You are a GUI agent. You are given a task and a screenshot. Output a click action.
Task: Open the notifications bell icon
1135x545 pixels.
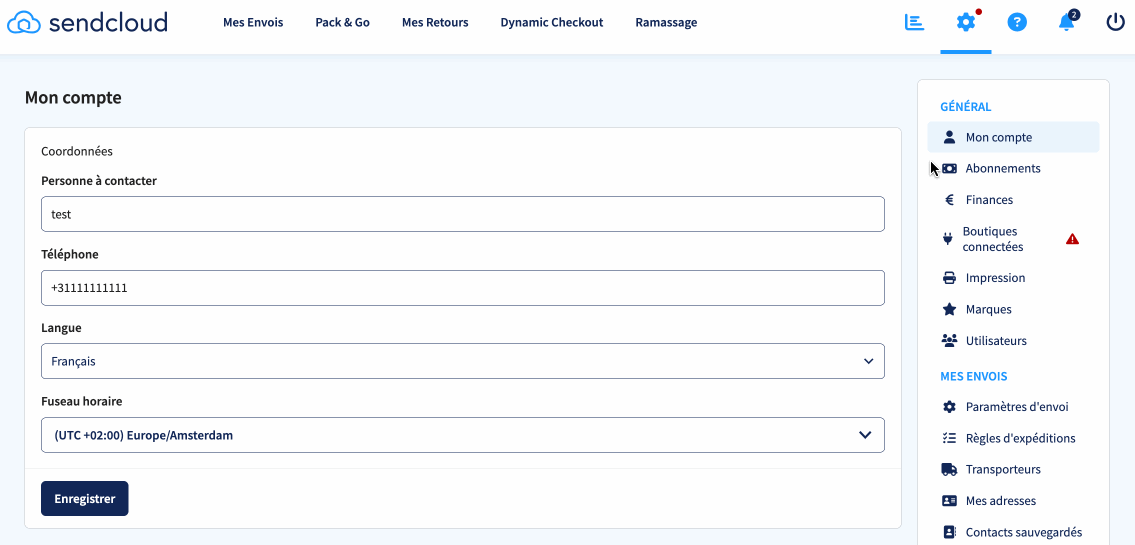tap(1067, 22)
